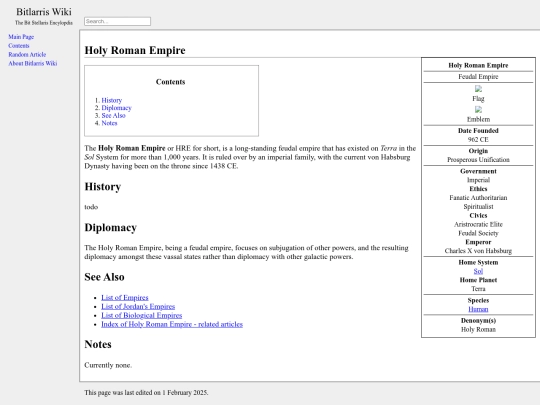Click the 'Terra' home planet value
540x405 pixels.
coord(478,289)
